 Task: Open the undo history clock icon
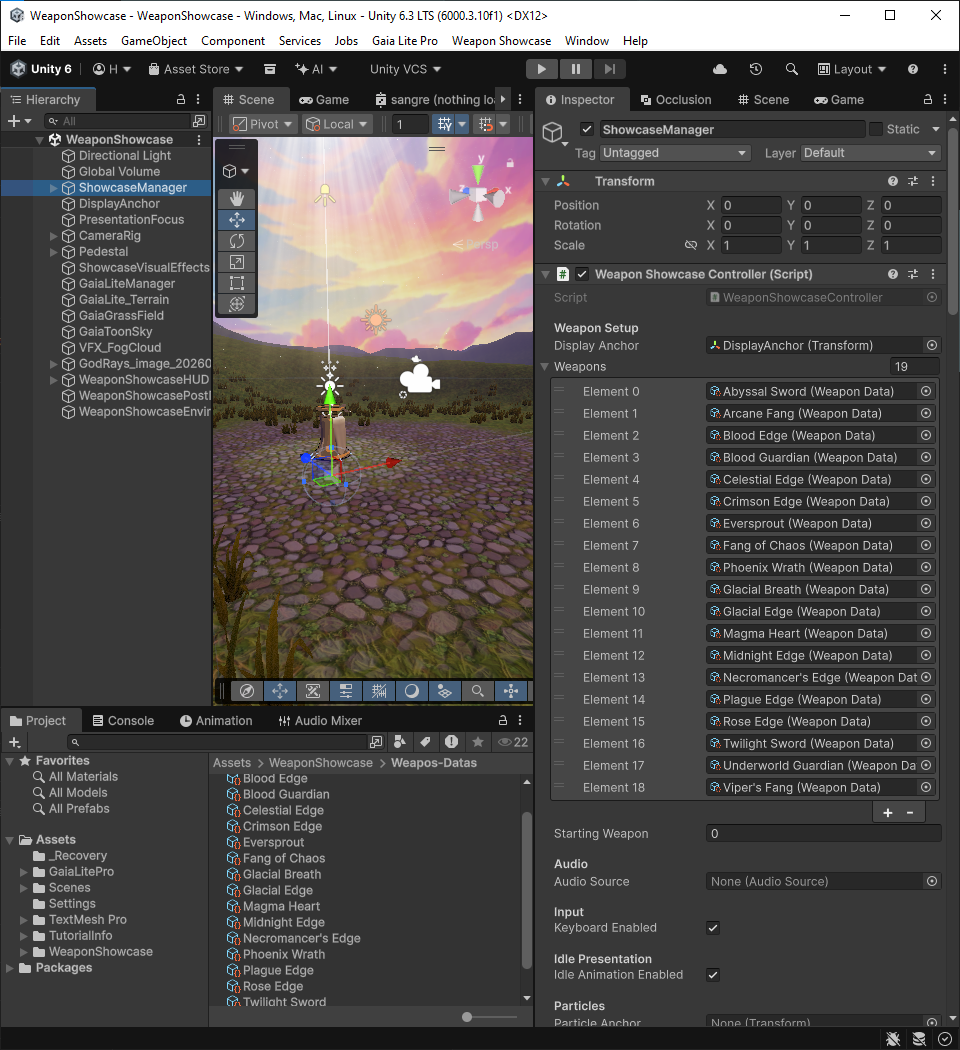756,69
